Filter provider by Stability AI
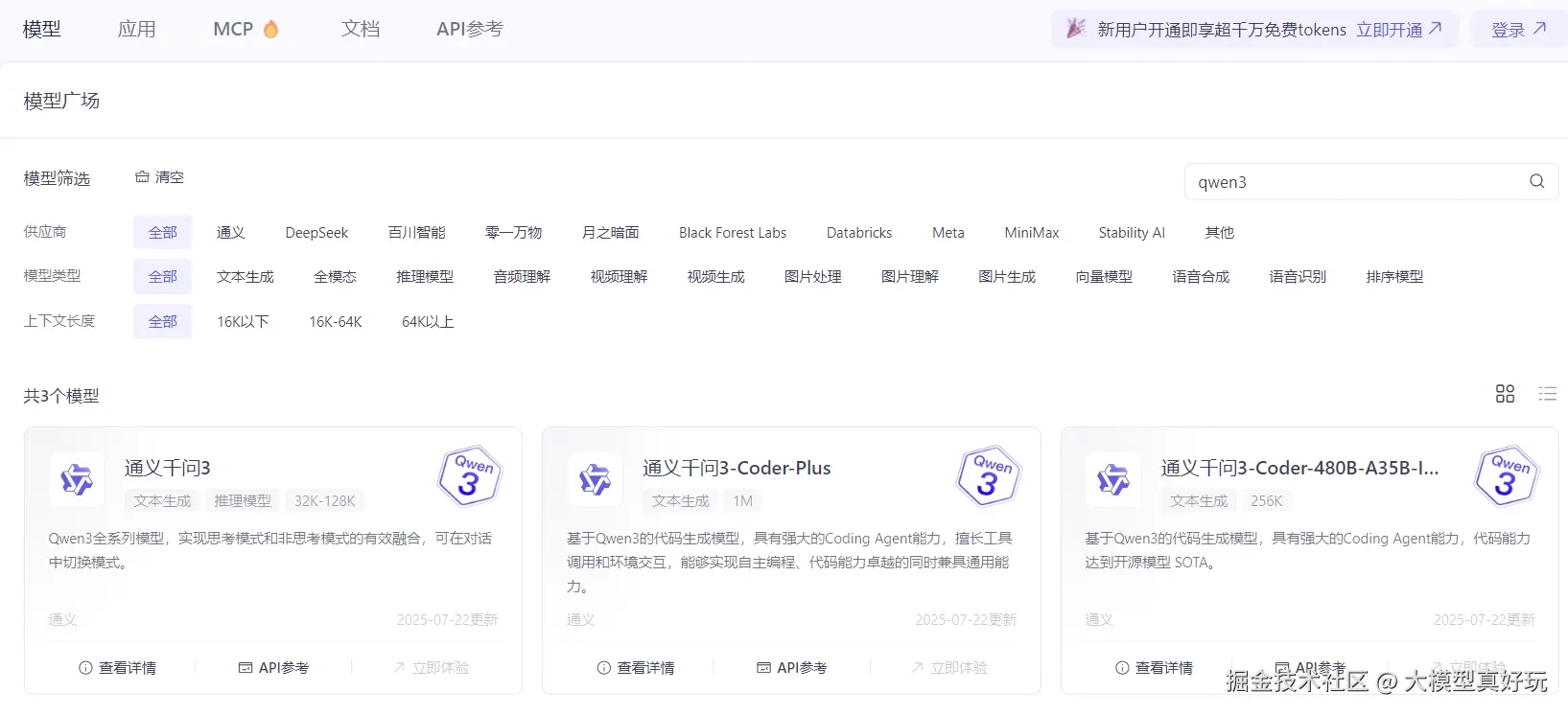 (1132, 233)
